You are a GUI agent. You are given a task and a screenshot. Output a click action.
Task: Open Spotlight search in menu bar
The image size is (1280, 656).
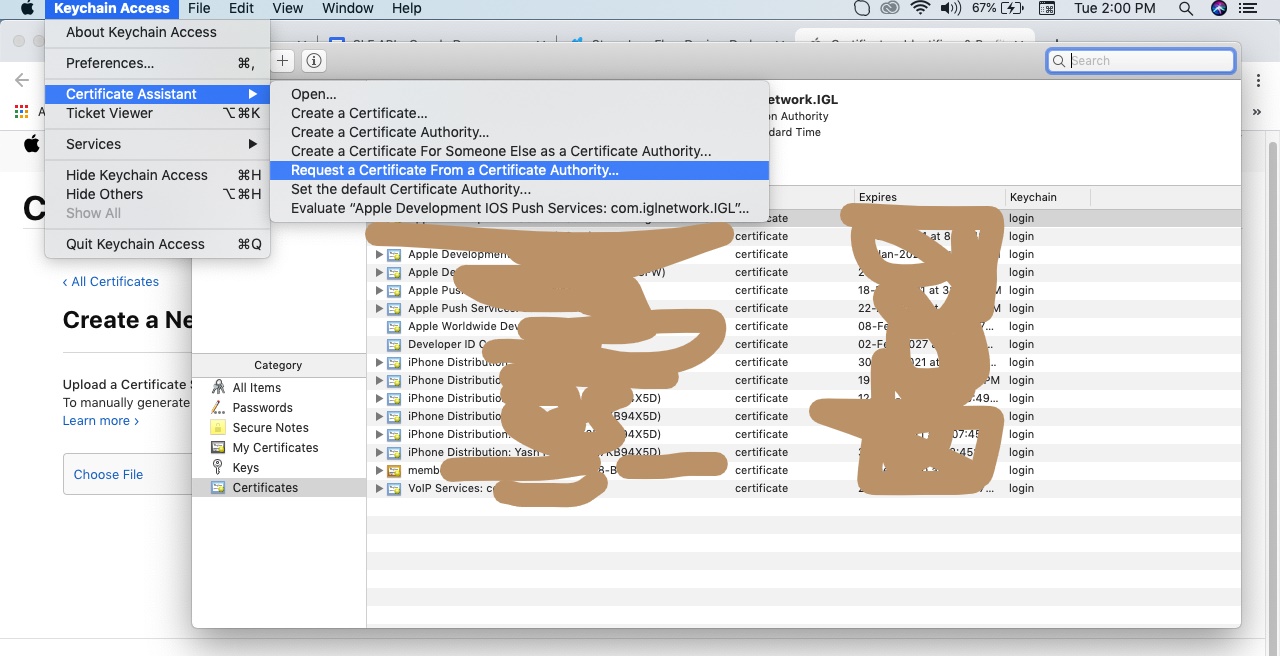(1186, 8)
